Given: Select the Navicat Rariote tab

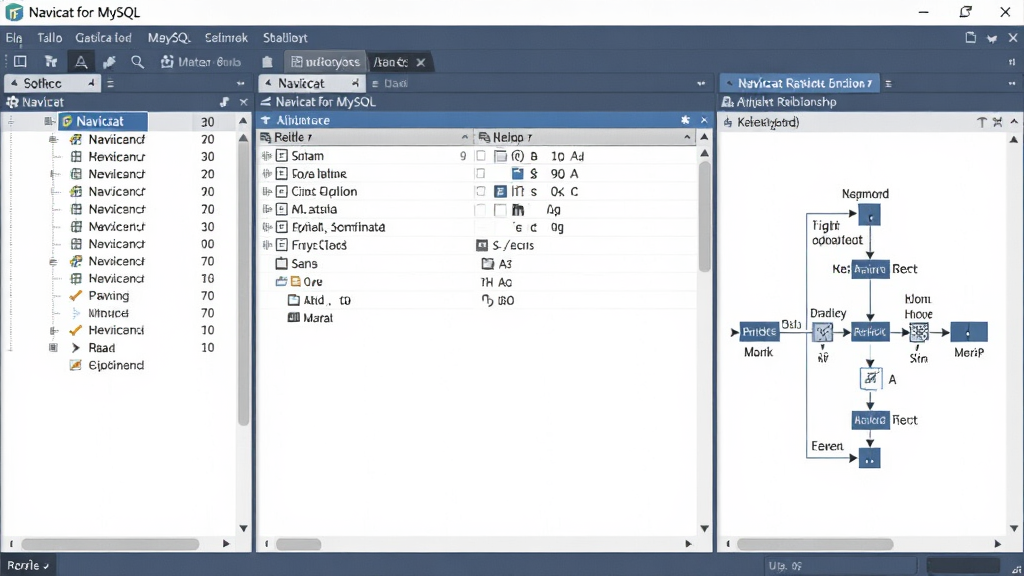Looking at the screenshot, I should [799, 84].
